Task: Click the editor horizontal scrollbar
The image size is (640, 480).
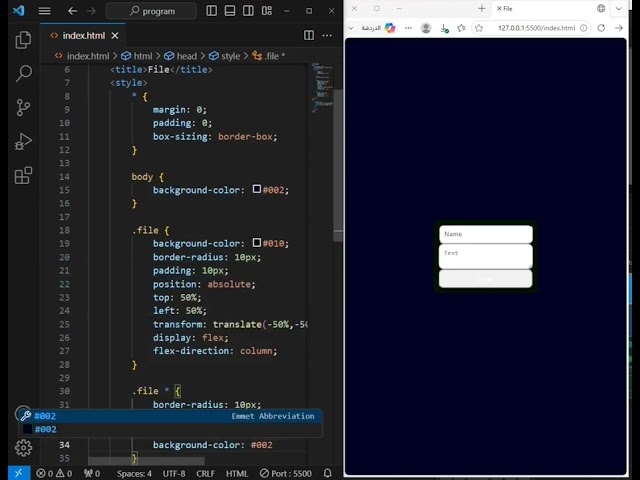Action: coord(147,461)
